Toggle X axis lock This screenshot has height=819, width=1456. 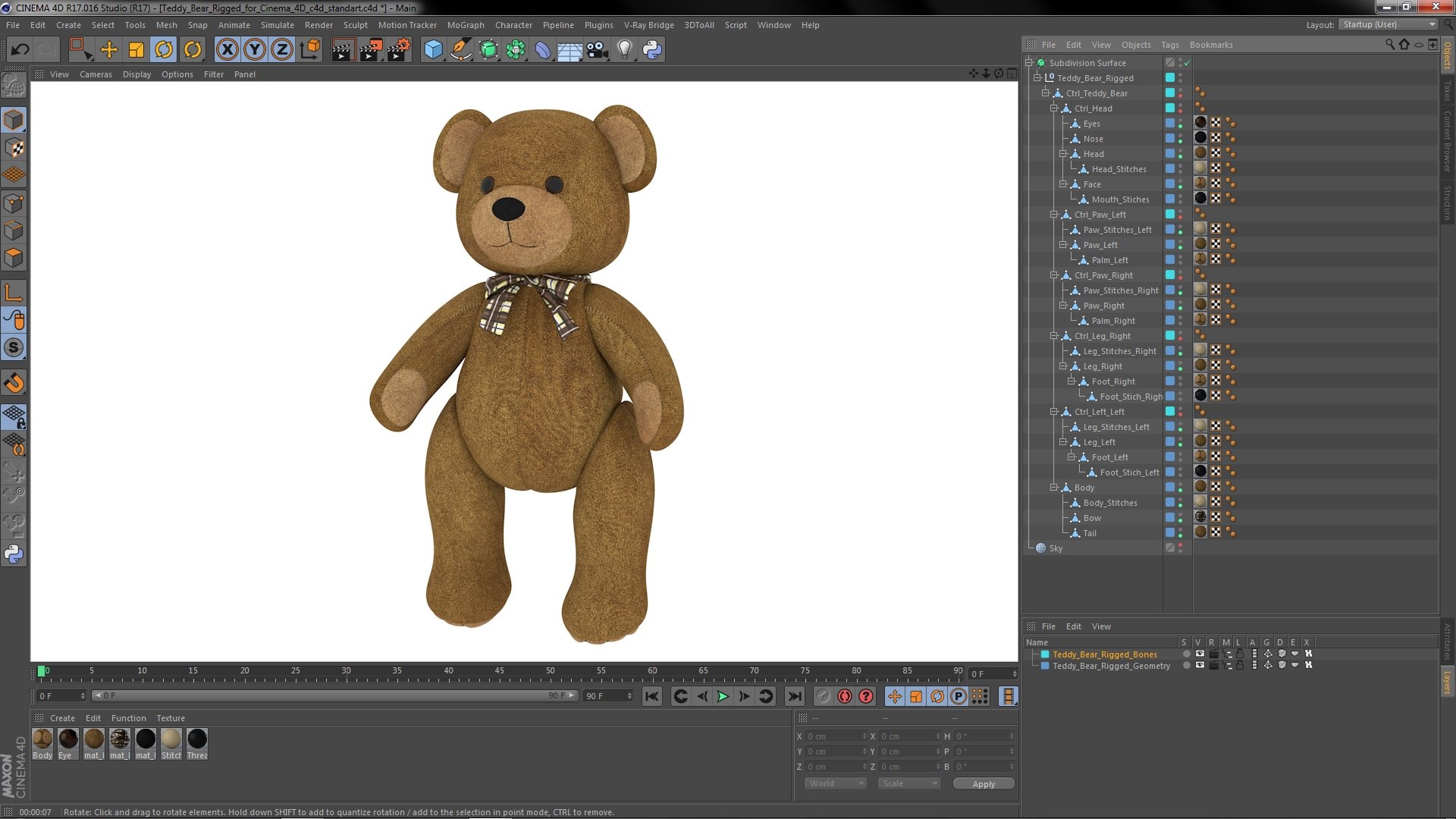[227, 50]
